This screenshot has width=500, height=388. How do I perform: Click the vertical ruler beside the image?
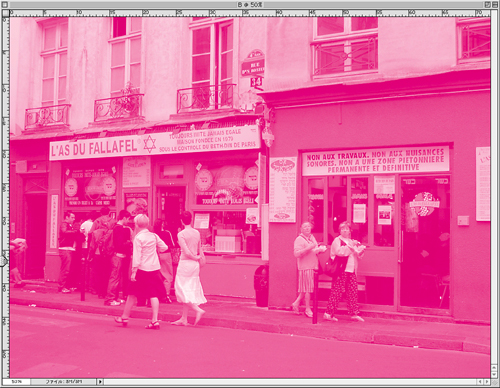[x=6, y=197]
